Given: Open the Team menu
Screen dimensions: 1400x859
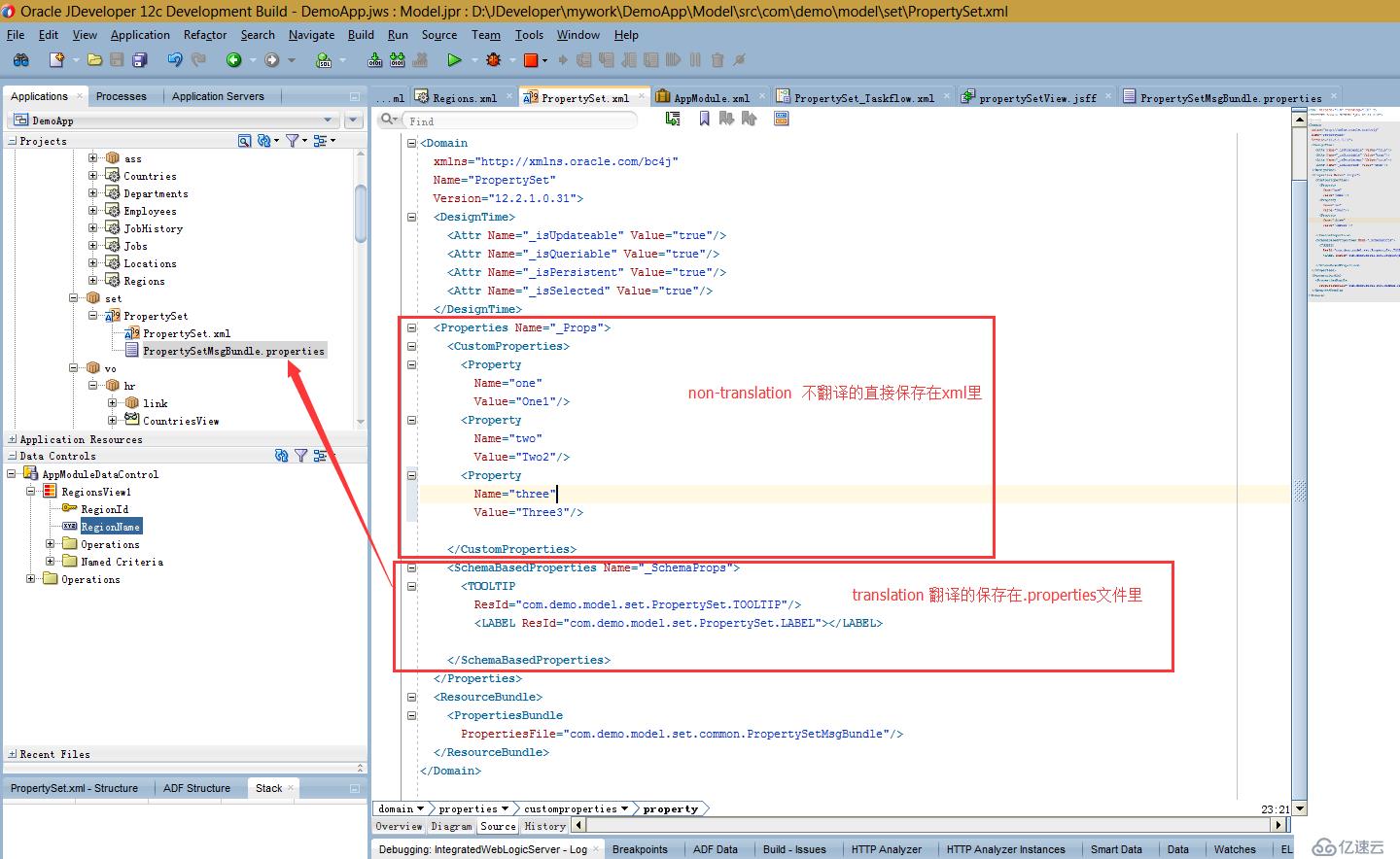Looking at the screenshot, I should coord(486,35).
